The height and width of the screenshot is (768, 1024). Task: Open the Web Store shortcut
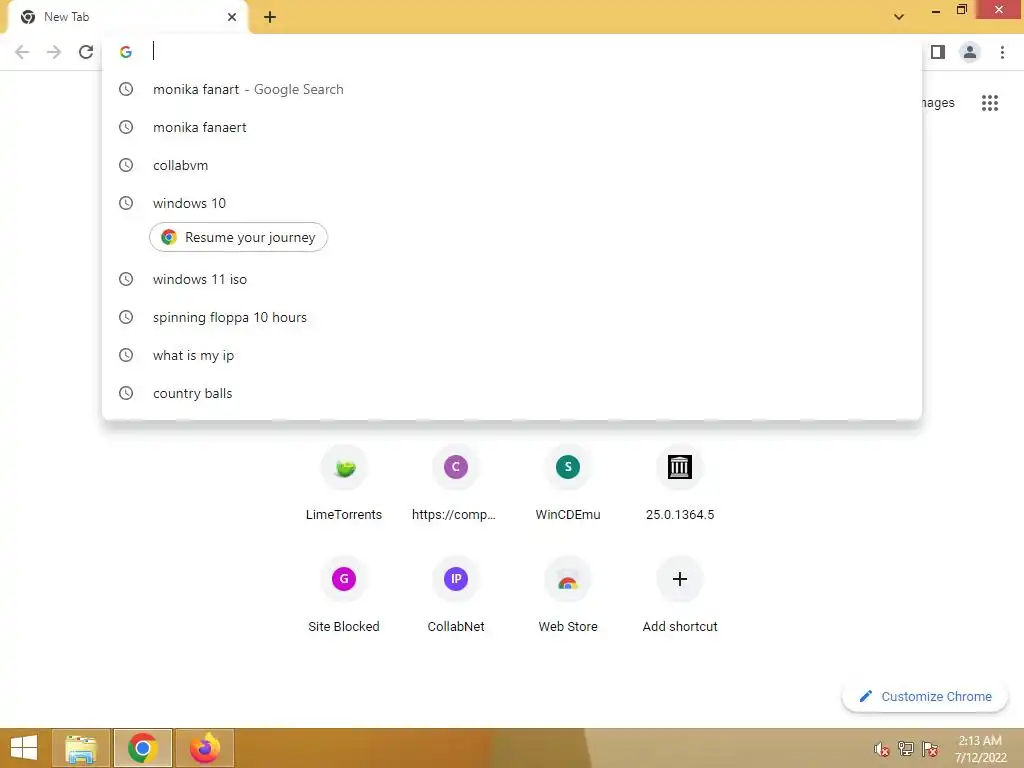pos(568,595)
